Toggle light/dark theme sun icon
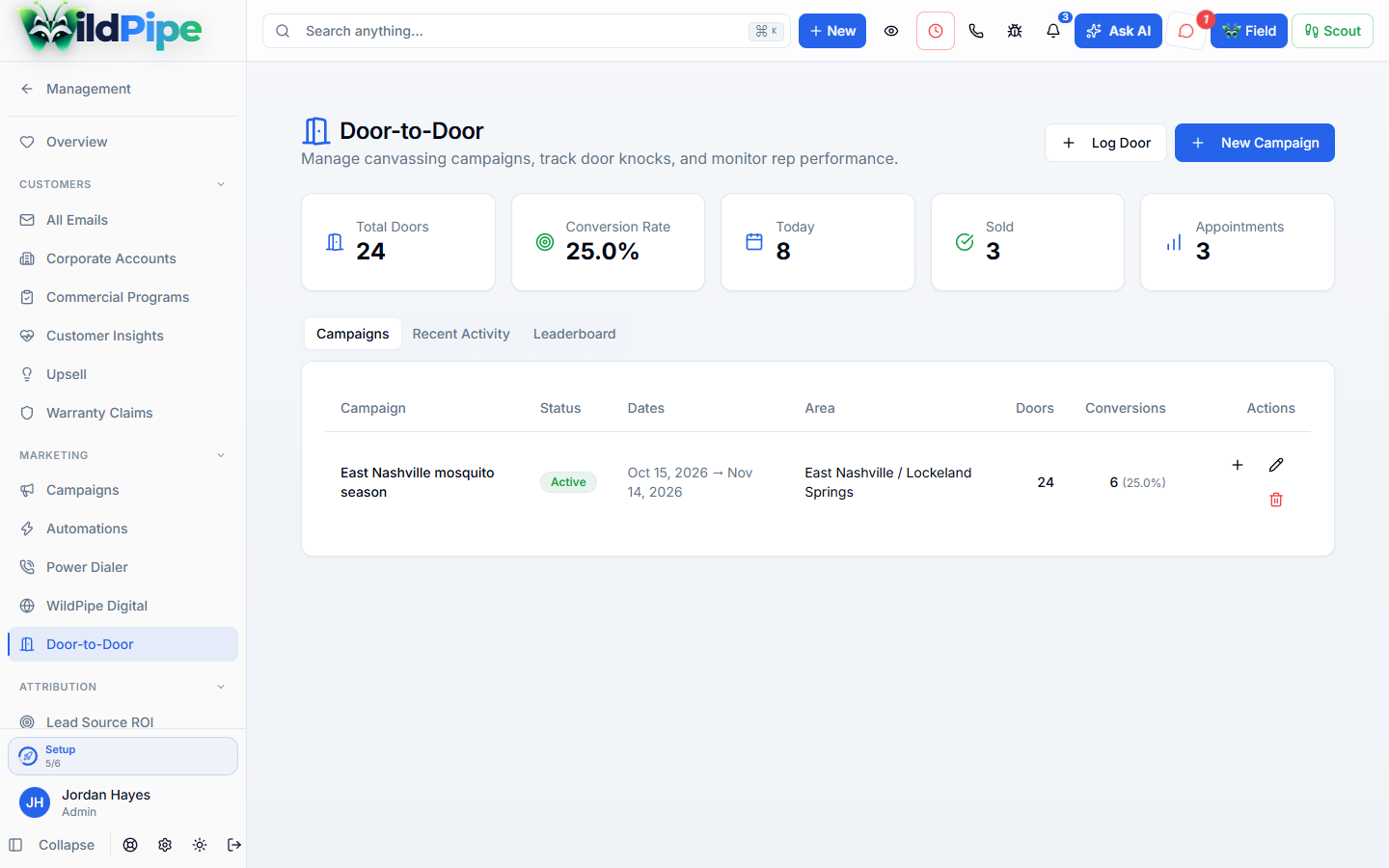This screenshot has height=868, width=1389. (200, 845)
